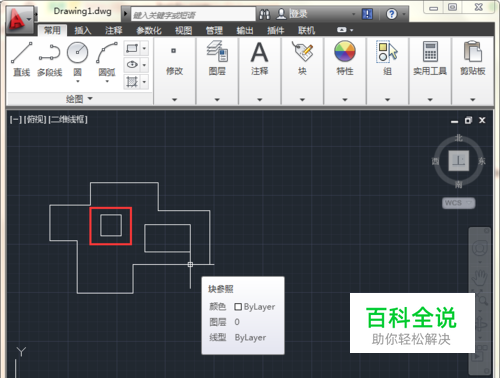Expand the rectangle tool dropdown arrow

coord(144,49)
